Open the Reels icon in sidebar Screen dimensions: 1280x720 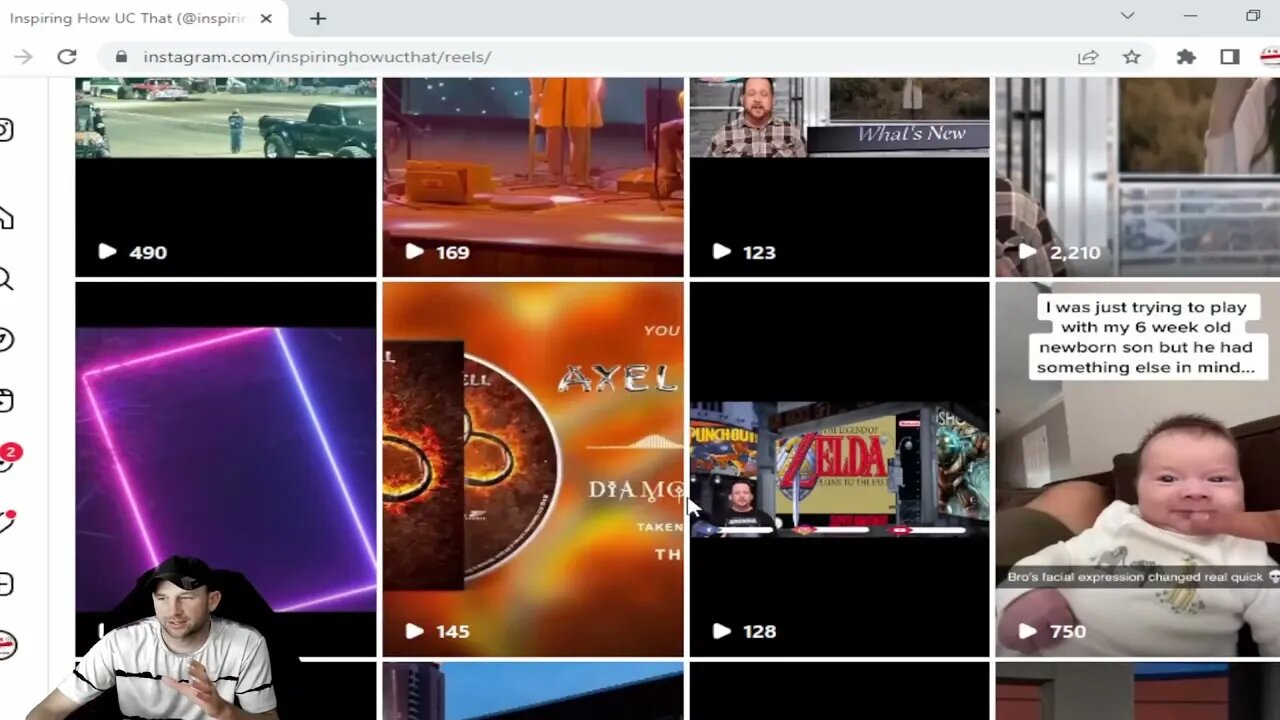tap(5, 401)
